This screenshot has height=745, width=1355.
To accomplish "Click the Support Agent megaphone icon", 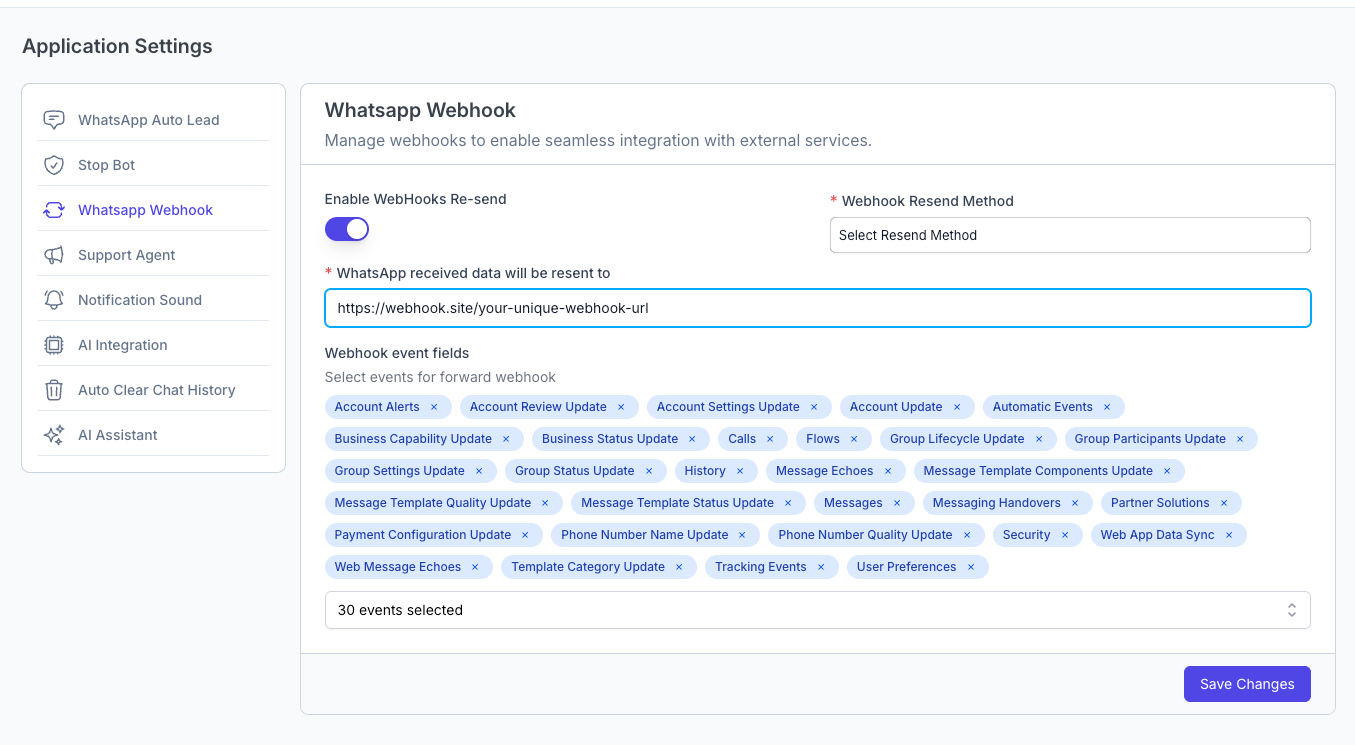I will (54, 255).
